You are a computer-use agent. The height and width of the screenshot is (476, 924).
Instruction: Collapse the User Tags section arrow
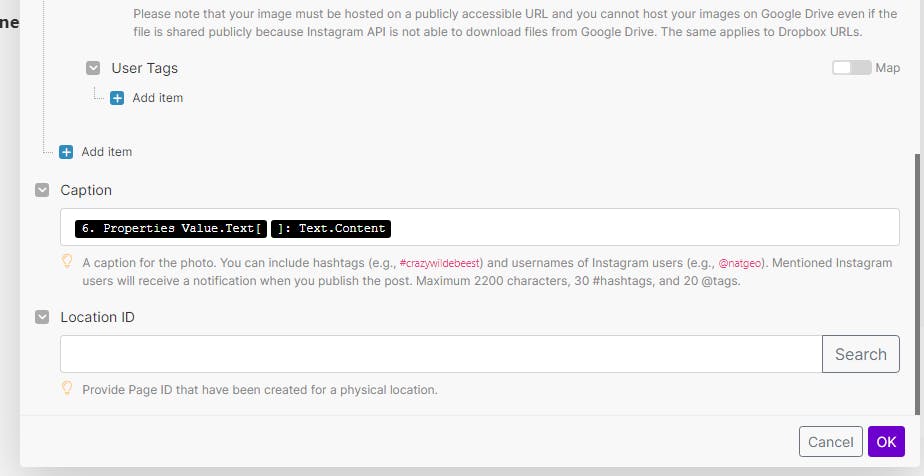[x=94, y=69]
